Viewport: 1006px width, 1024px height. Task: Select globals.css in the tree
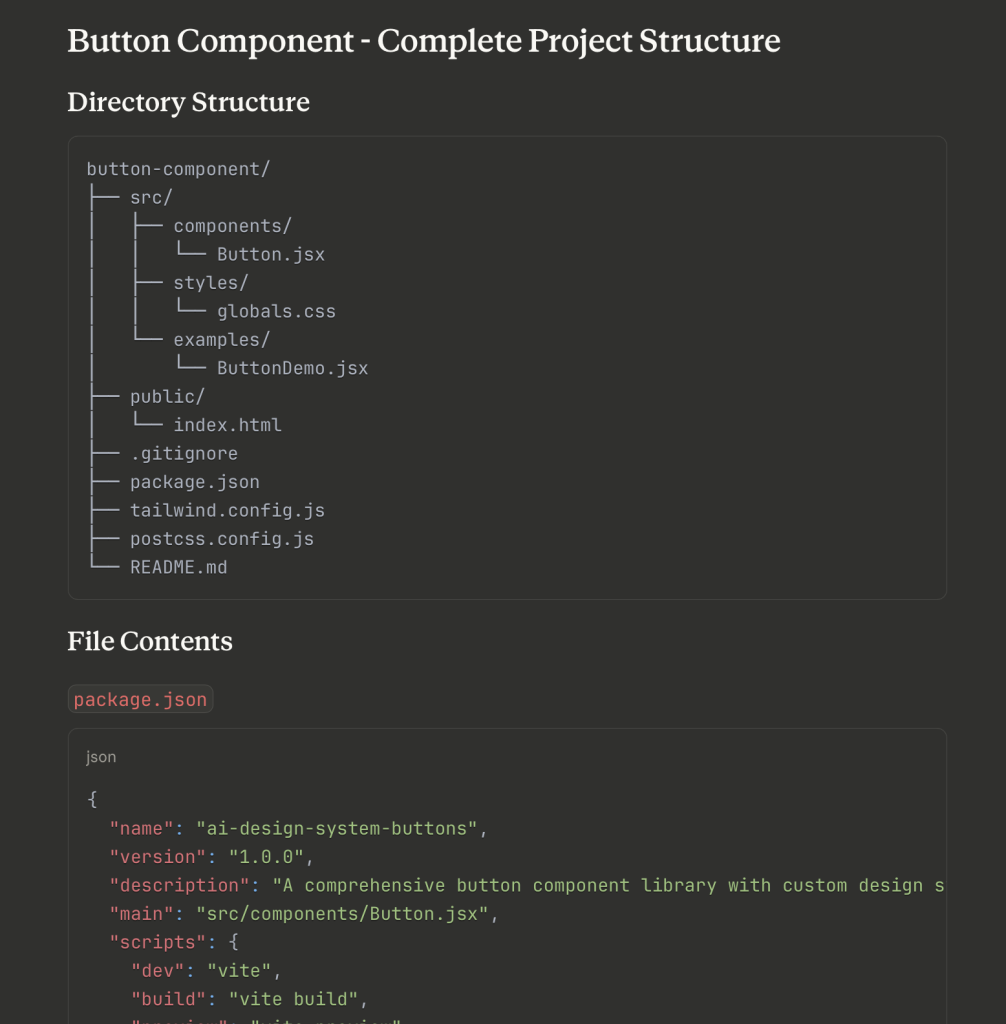coord(276,311)
